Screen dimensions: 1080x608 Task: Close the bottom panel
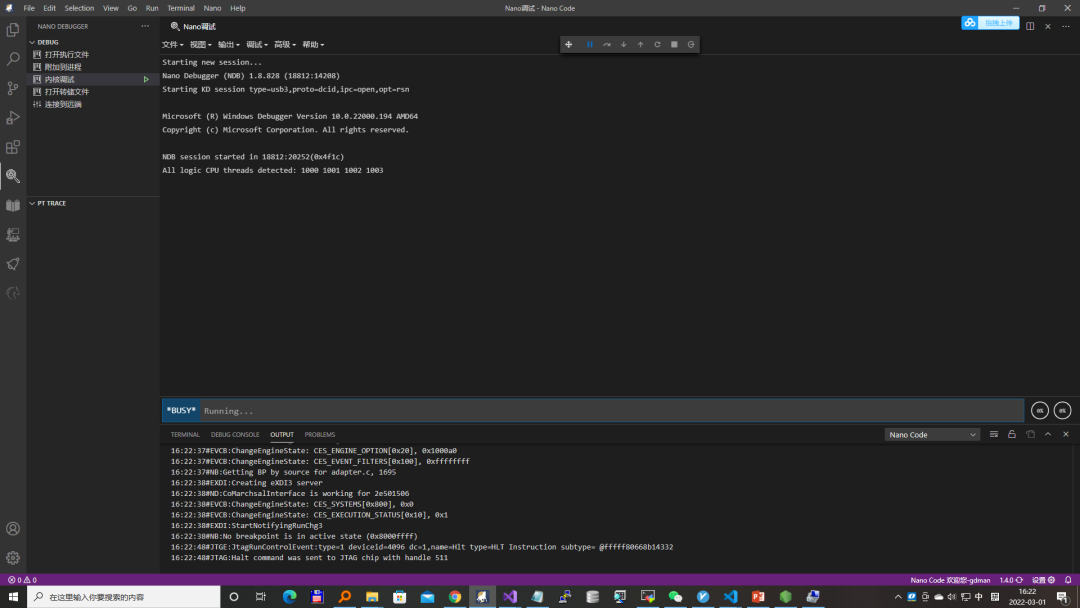click(x=1066, y=434)
